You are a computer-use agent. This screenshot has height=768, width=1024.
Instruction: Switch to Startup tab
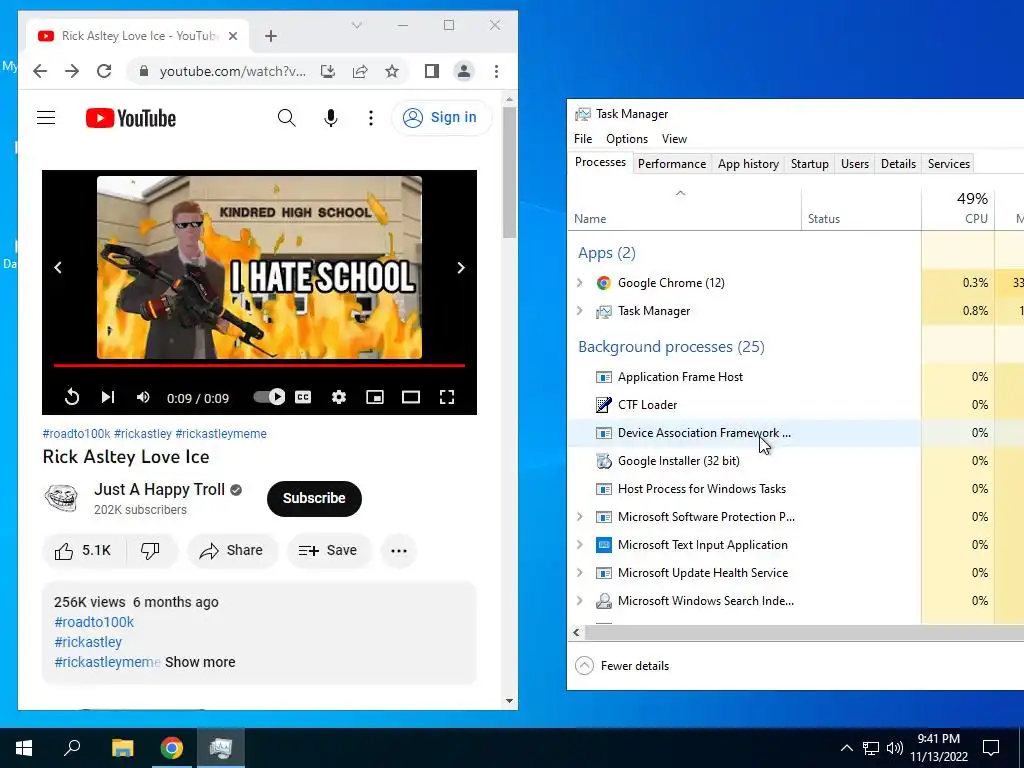click(810, 164)
